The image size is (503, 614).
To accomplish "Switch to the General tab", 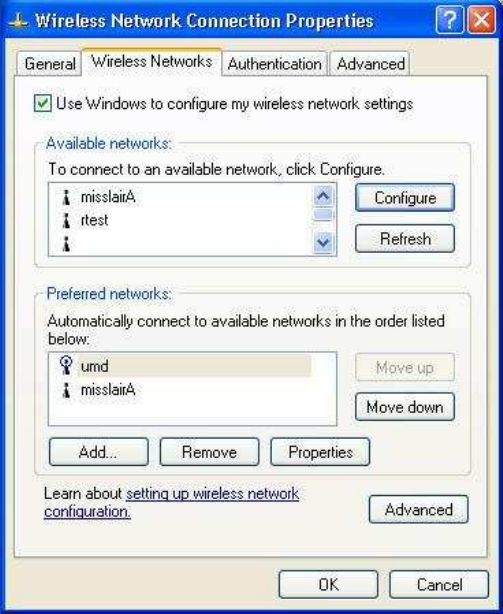I will point(49,64).
